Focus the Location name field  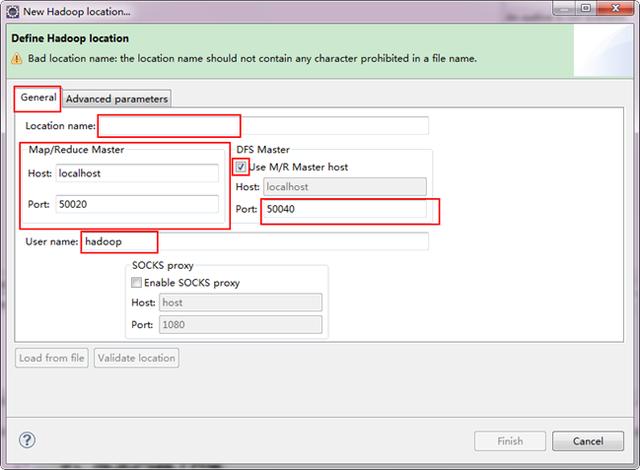[x=263, y=126]
